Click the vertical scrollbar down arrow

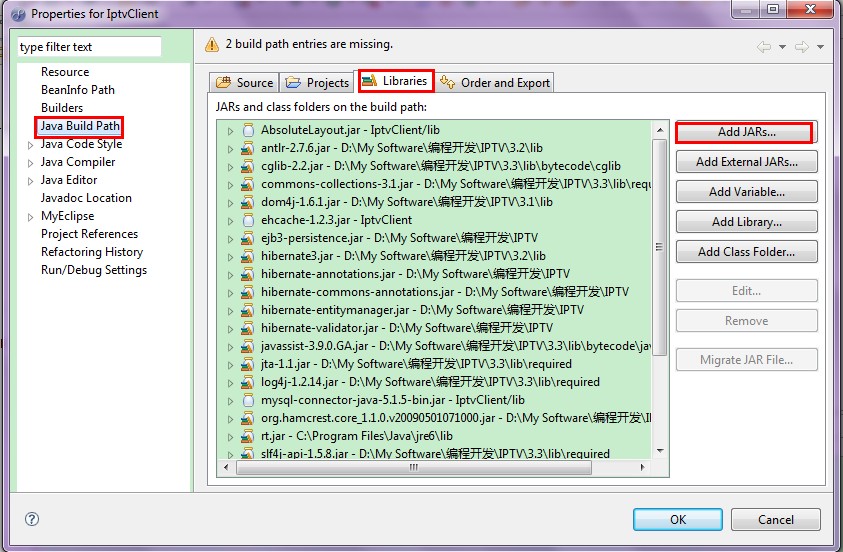pyautogui.click(x=660, y=451)
